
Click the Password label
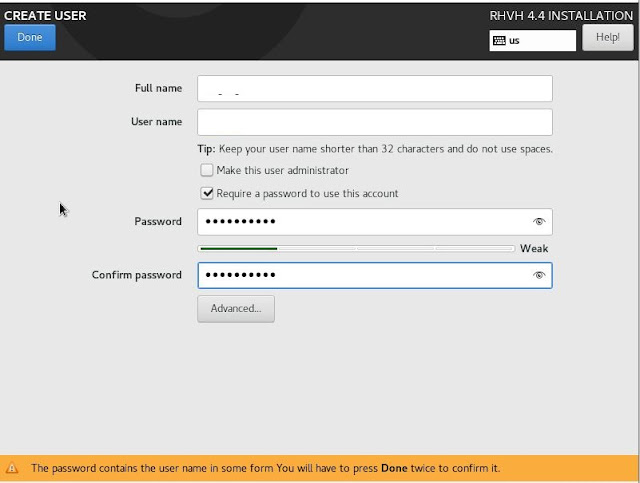coord(158,221)
